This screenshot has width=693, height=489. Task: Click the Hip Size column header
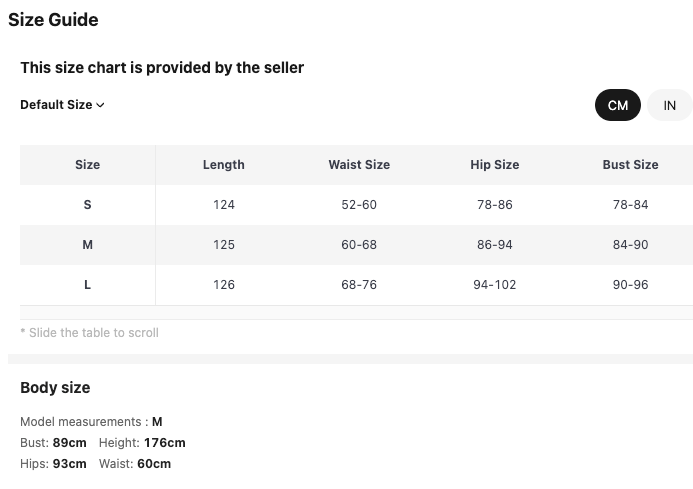tap(494, 165)
